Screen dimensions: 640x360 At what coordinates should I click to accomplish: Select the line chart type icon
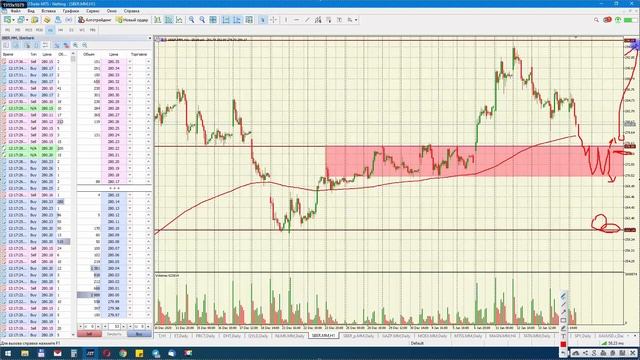click(x=179, y=20)
